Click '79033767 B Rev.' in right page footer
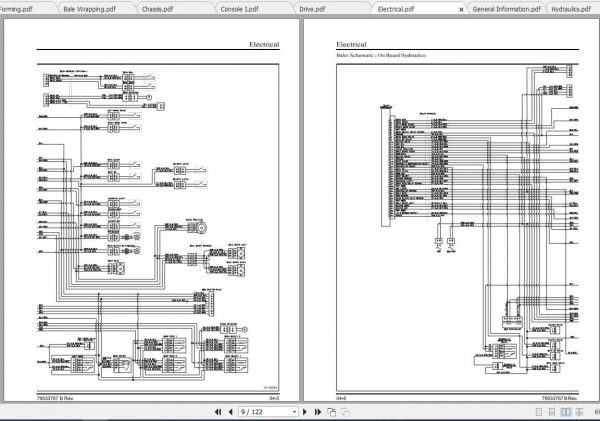This screenshot has width=600, height=421. coord(559,398)
